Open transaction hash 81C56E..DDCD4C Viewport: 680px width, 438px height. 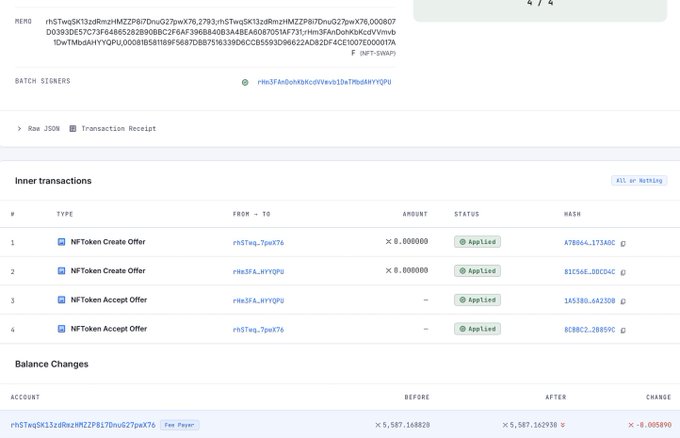pos(589,272)
